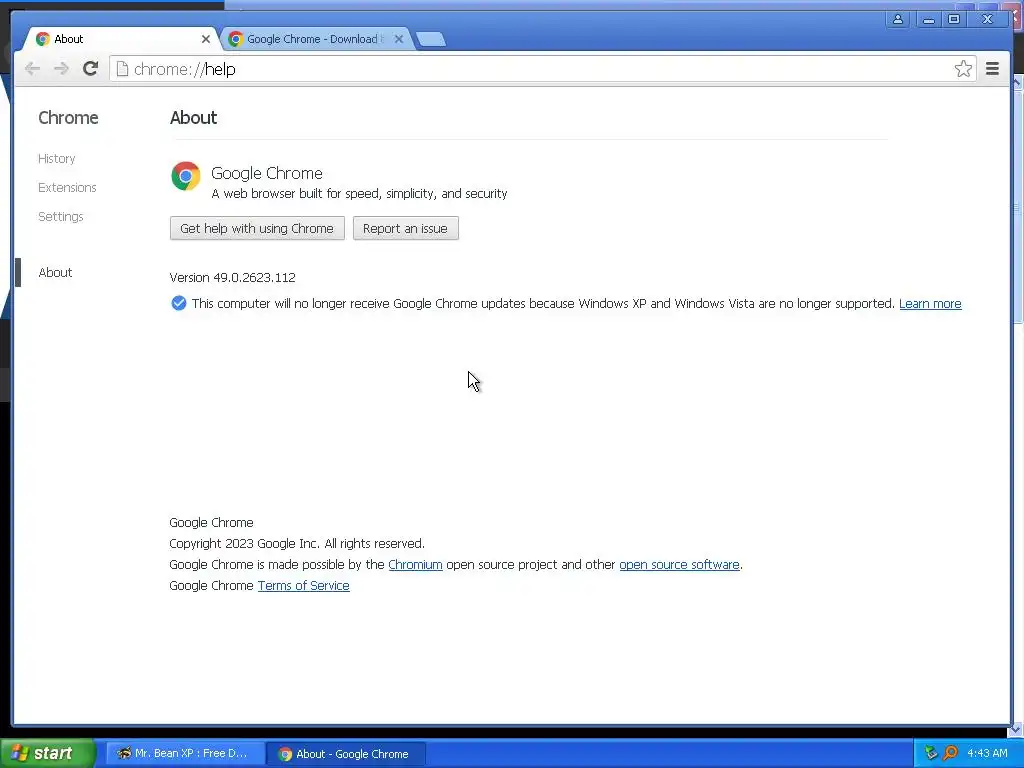The width and height of the screenshot is (1024, 768).
Task: Go back with the browser back arrow
Action: click(32, 69)
